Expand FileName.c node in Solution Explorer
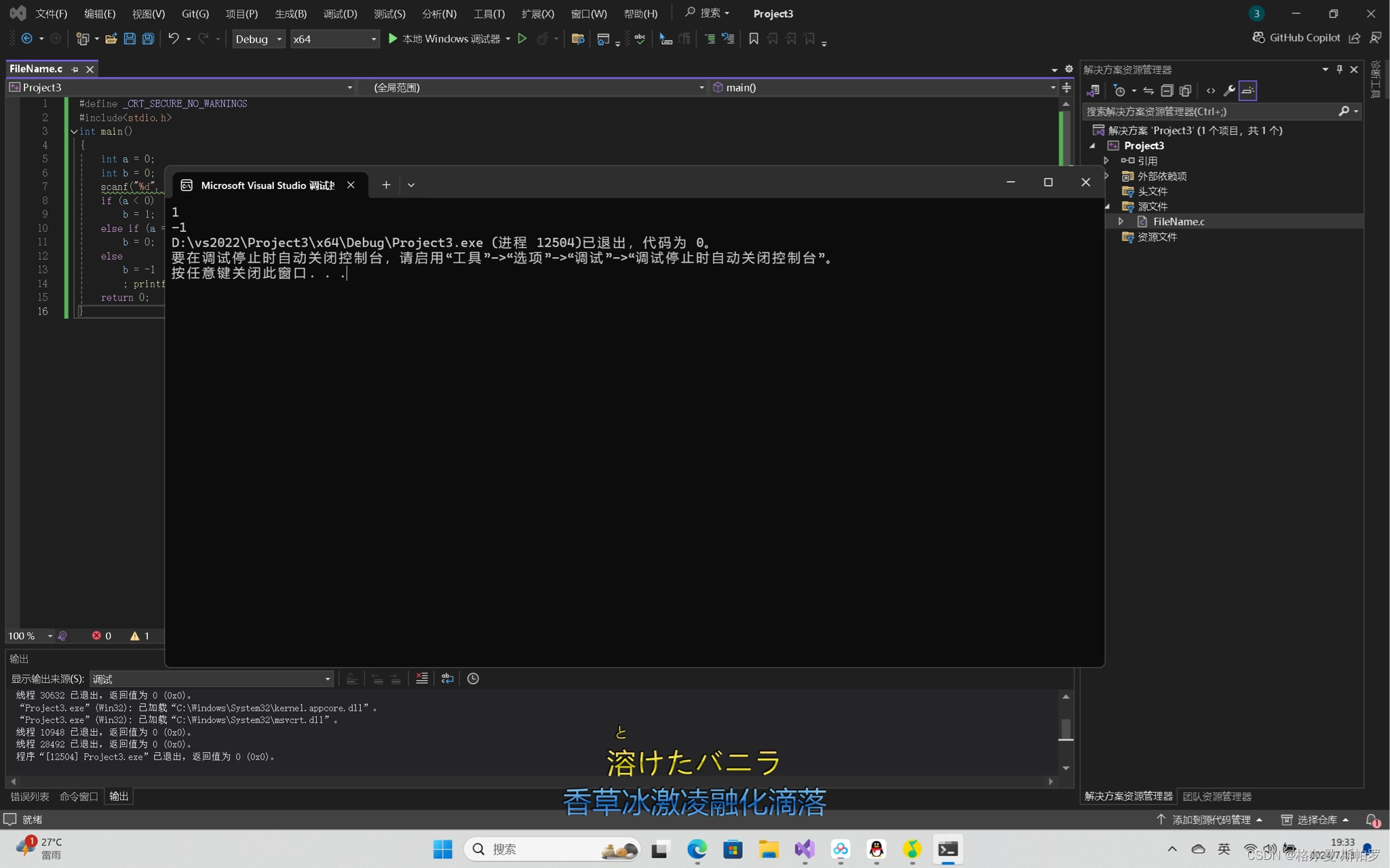The height and width of the screenshot is (868, 1390). [1121, 221]
